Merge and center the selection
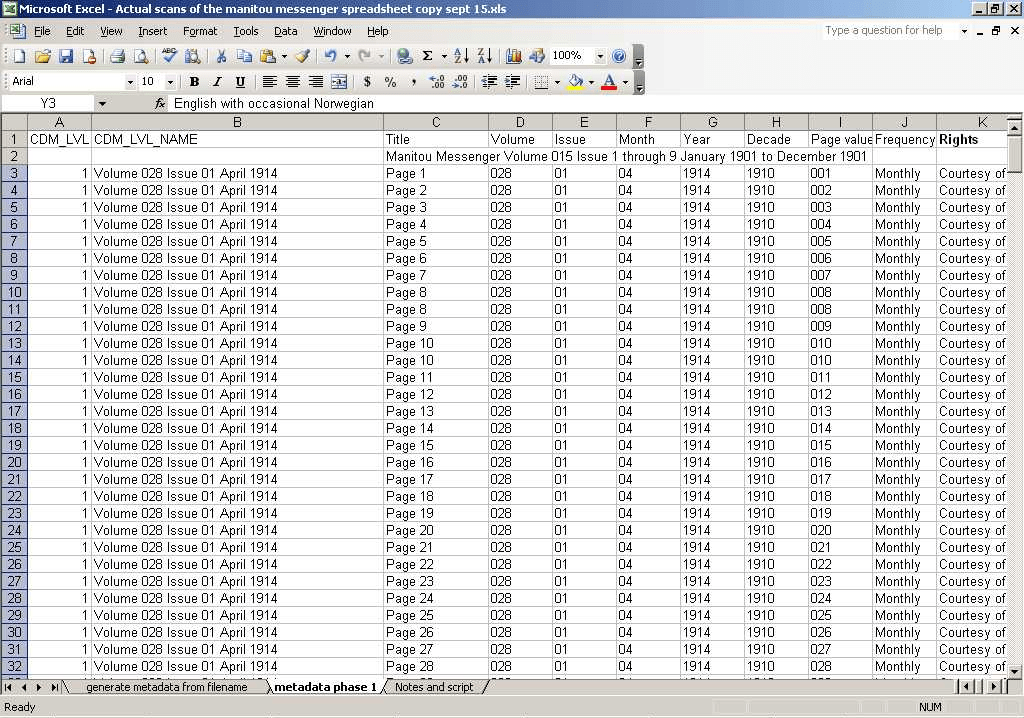 pos(338,81)
